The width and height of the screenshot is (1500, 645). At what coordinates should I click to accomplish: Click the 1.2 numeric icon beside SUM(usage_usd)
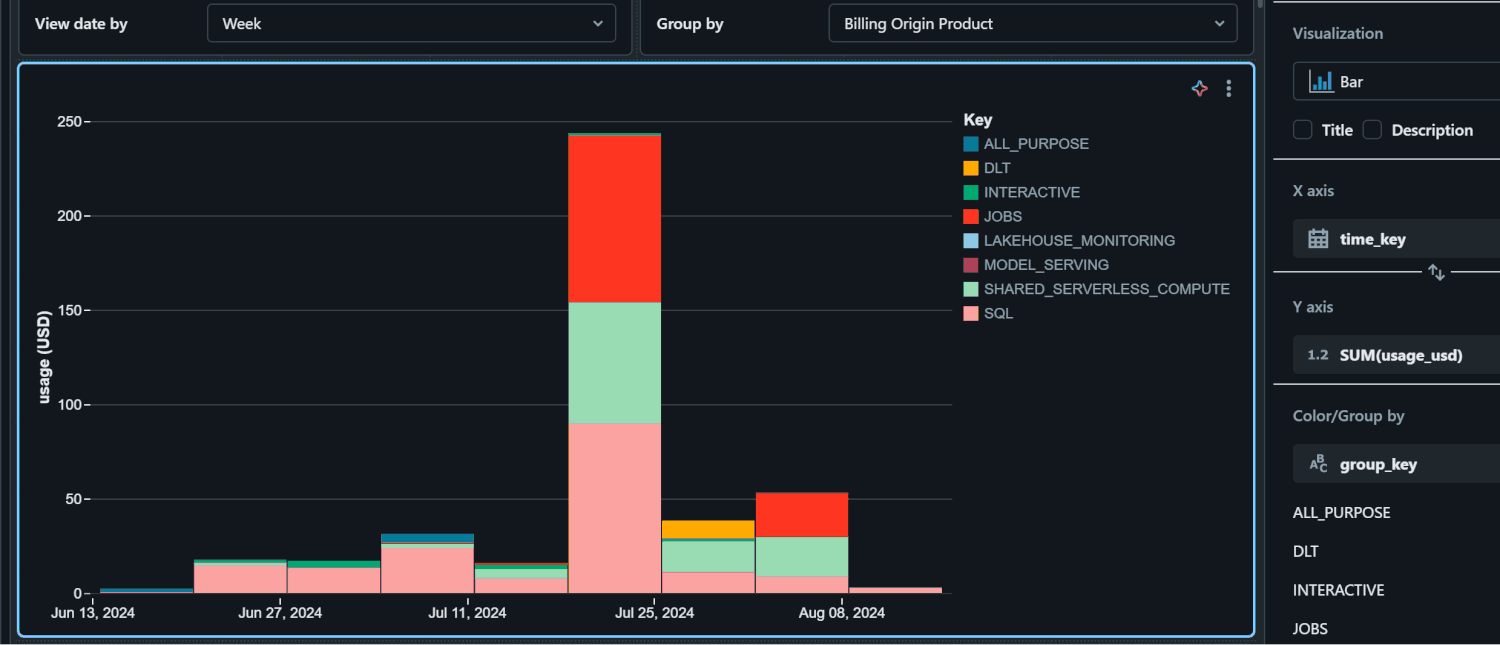1320,354
